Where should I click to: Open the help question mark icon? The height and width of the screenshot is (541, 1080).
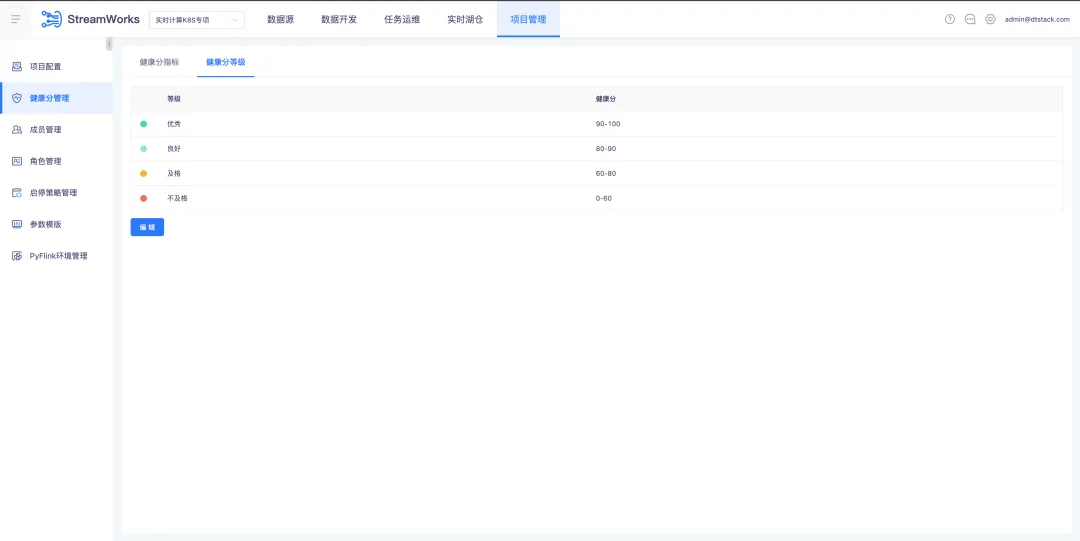click(x=950, y=19)
